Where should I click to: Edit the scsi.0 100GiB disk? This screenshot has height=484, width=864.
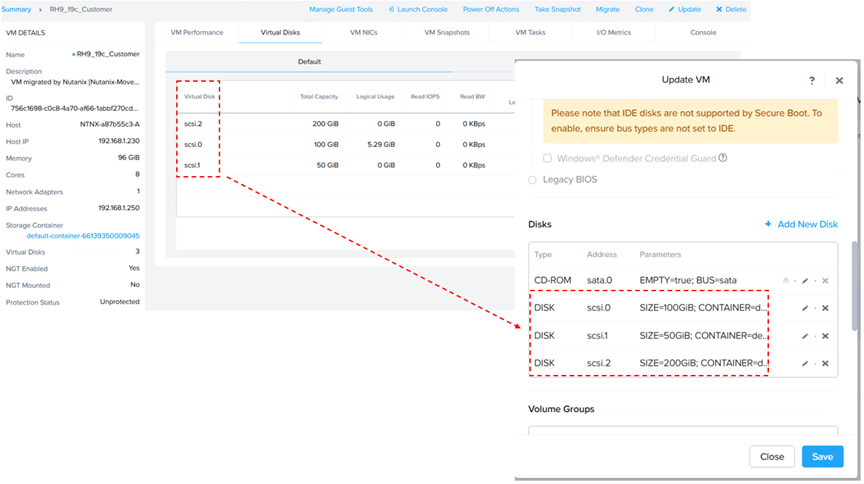point(805,309)
